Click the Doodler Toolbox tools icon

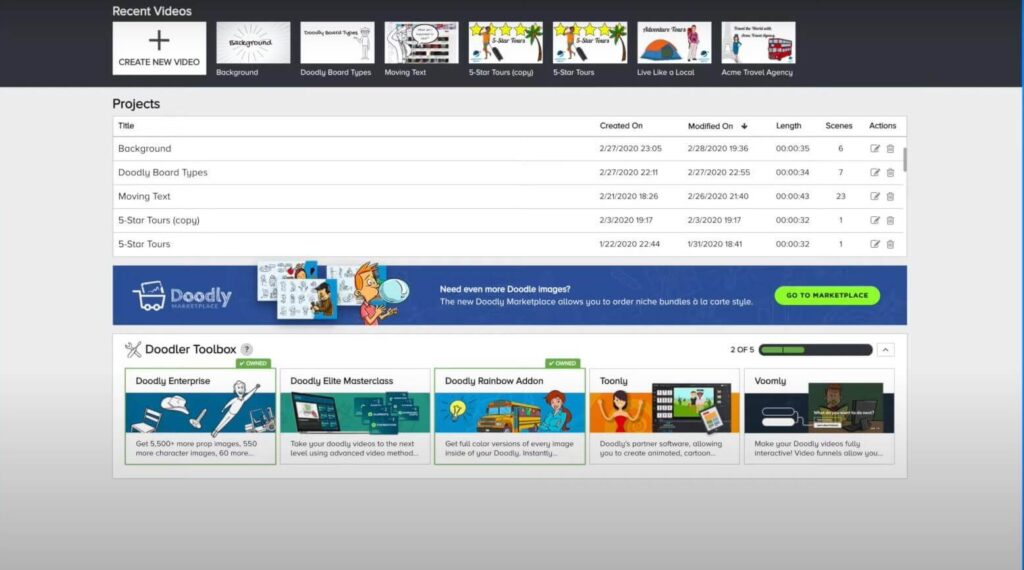click(133, 349)
